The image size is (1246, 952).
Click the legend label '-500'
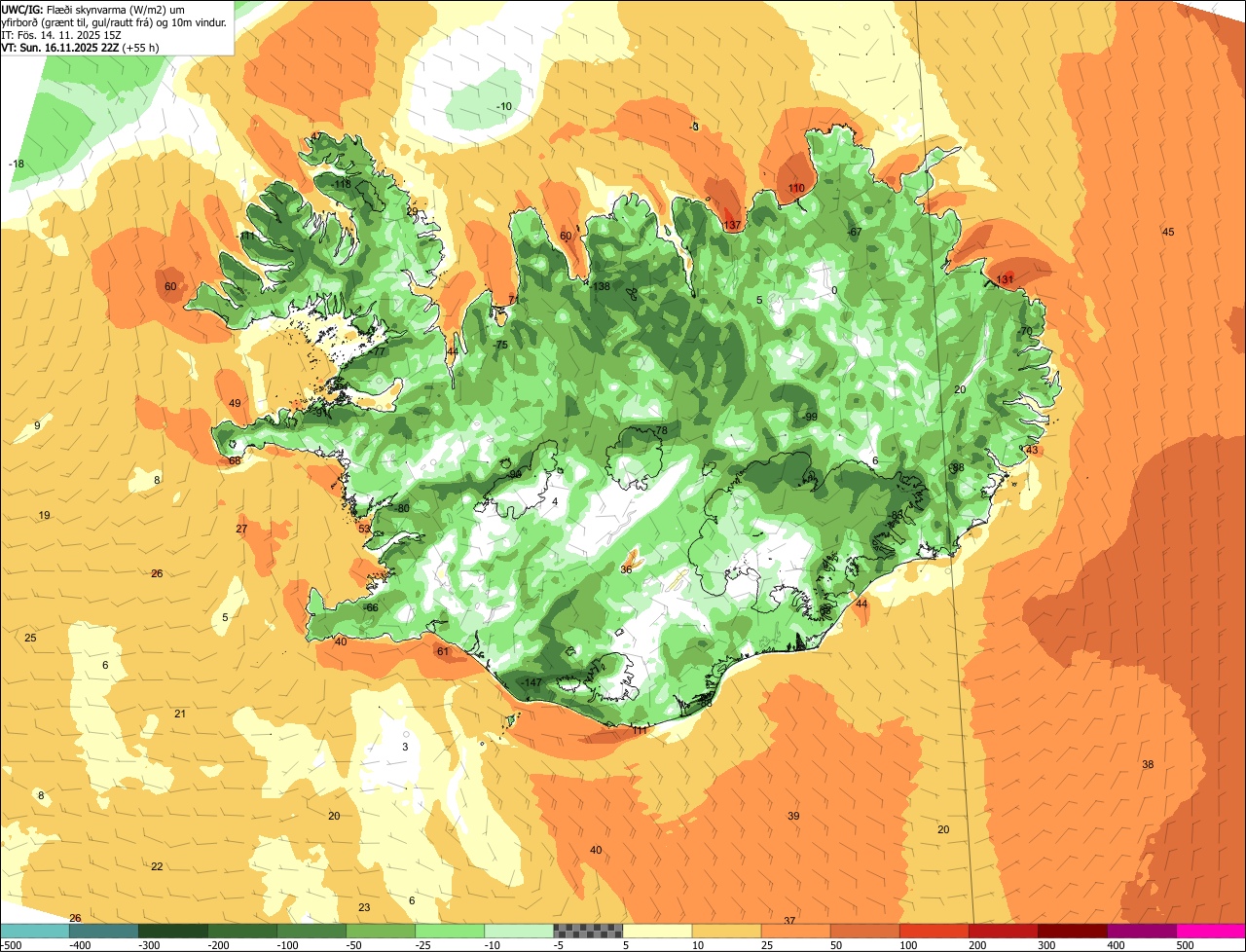pyautogui.click(x=10, y=945)
